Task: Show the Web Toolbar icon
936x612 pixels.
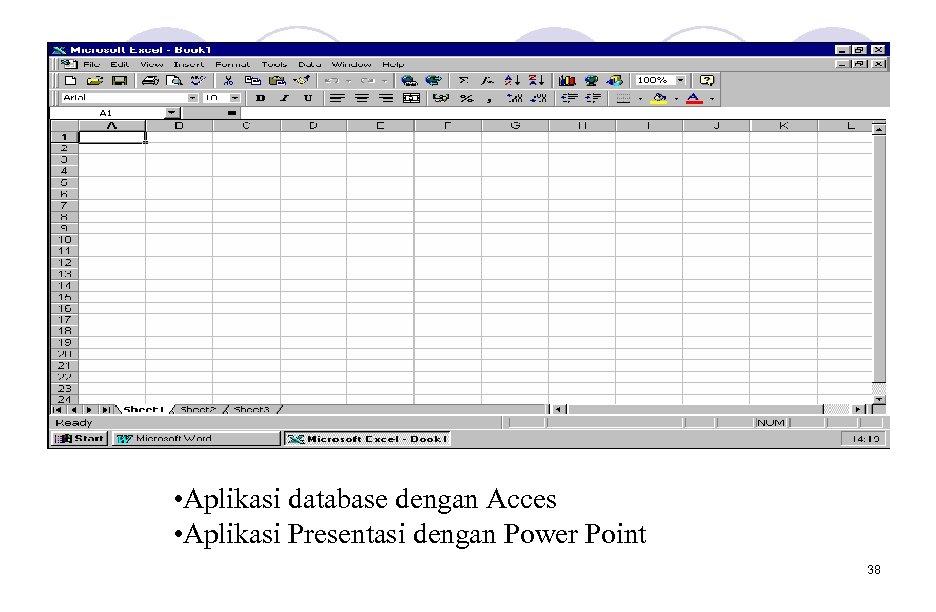Action: (433, 81)
